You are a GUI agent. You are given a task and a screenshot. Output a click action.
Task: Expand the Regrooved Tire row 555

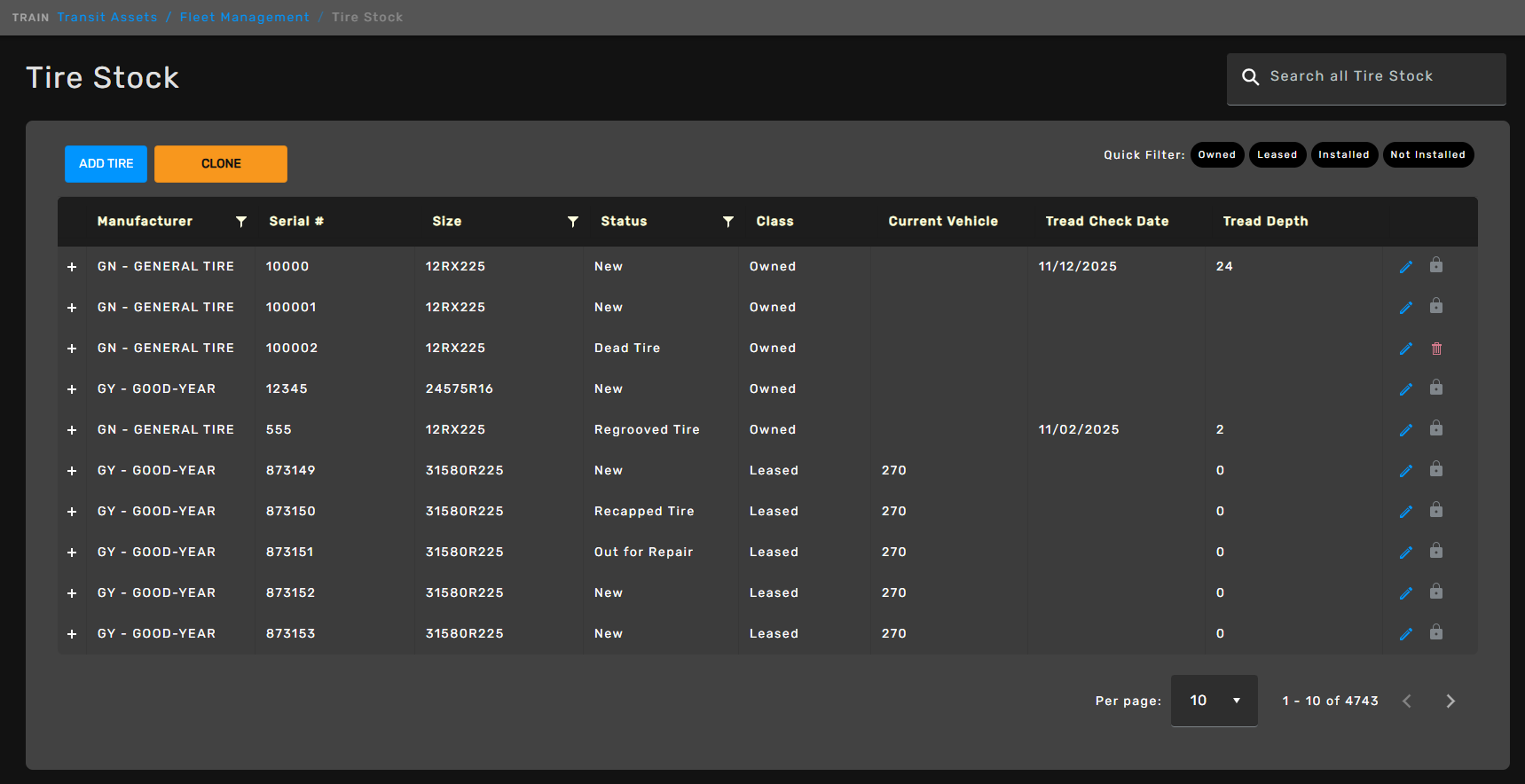coord(72,430)
